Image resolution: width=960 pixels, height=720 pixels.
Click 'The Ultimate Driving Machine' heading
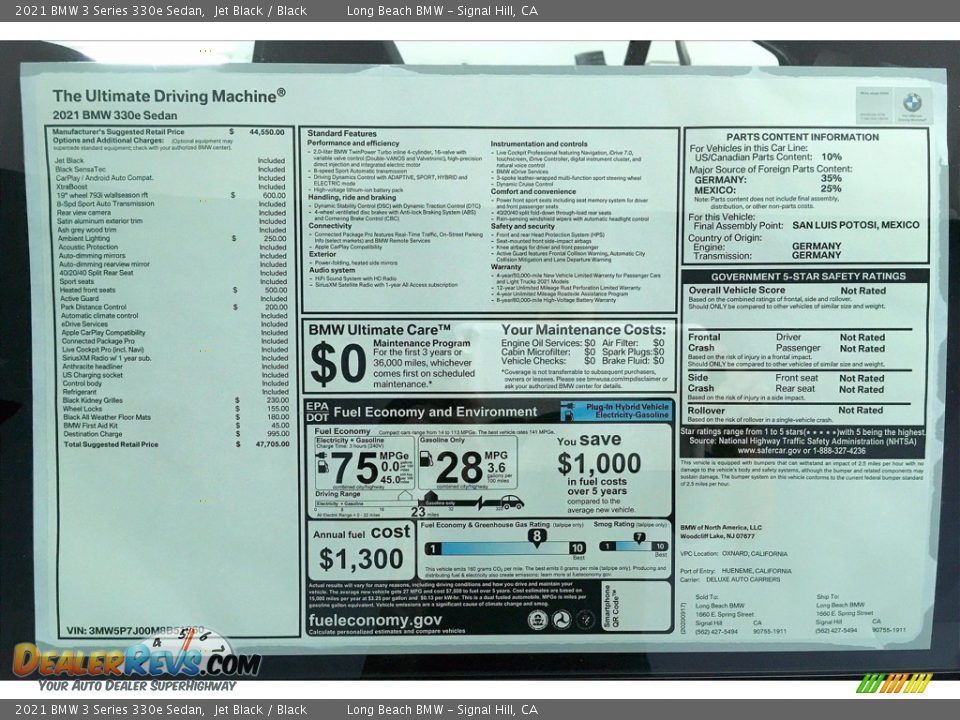(x=169, y=96)
